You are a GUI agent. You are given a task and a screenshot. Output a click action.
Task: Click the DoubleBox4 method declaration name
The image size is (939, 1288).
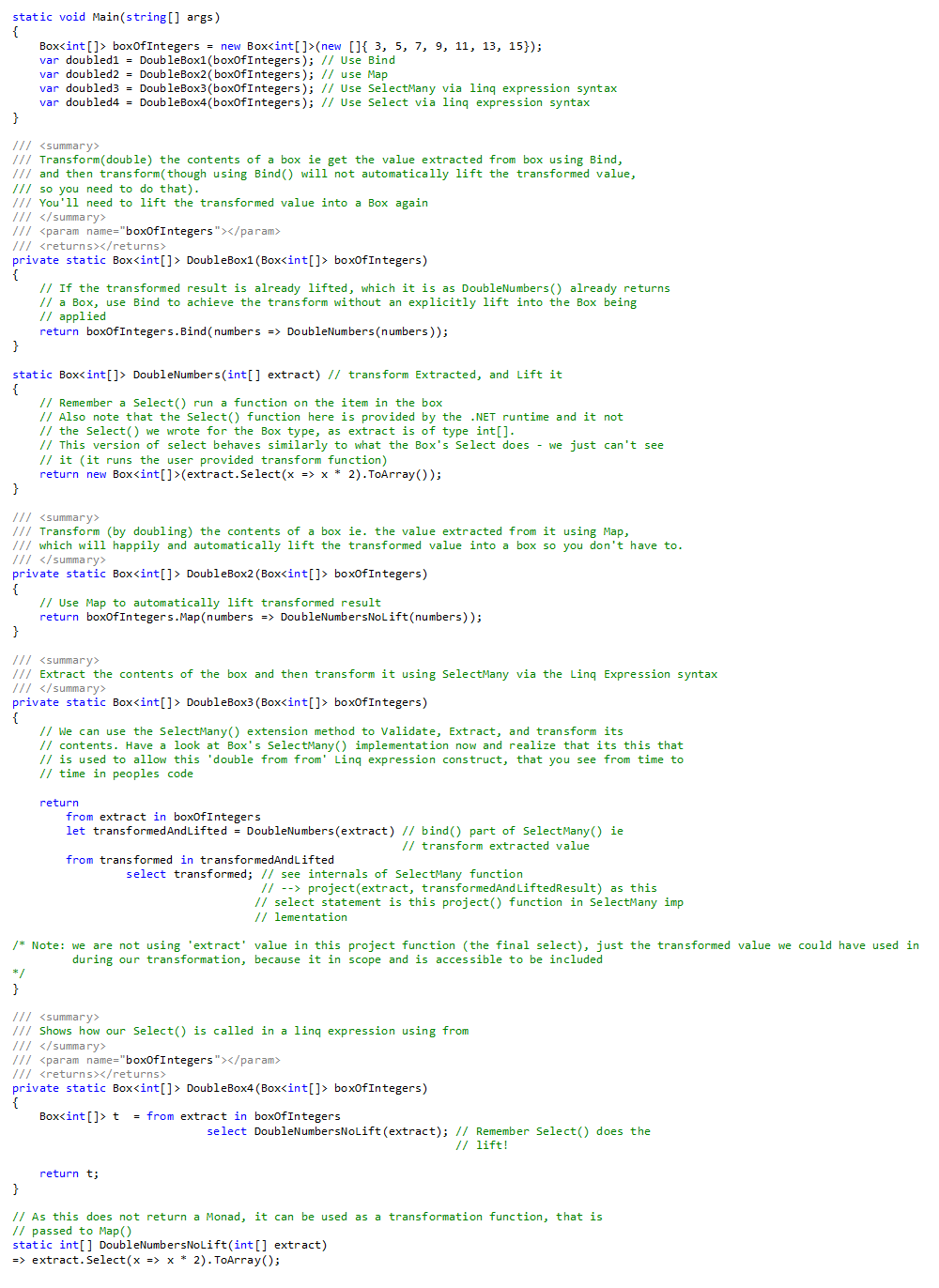pyautogui.click(x=220, y=1088)
